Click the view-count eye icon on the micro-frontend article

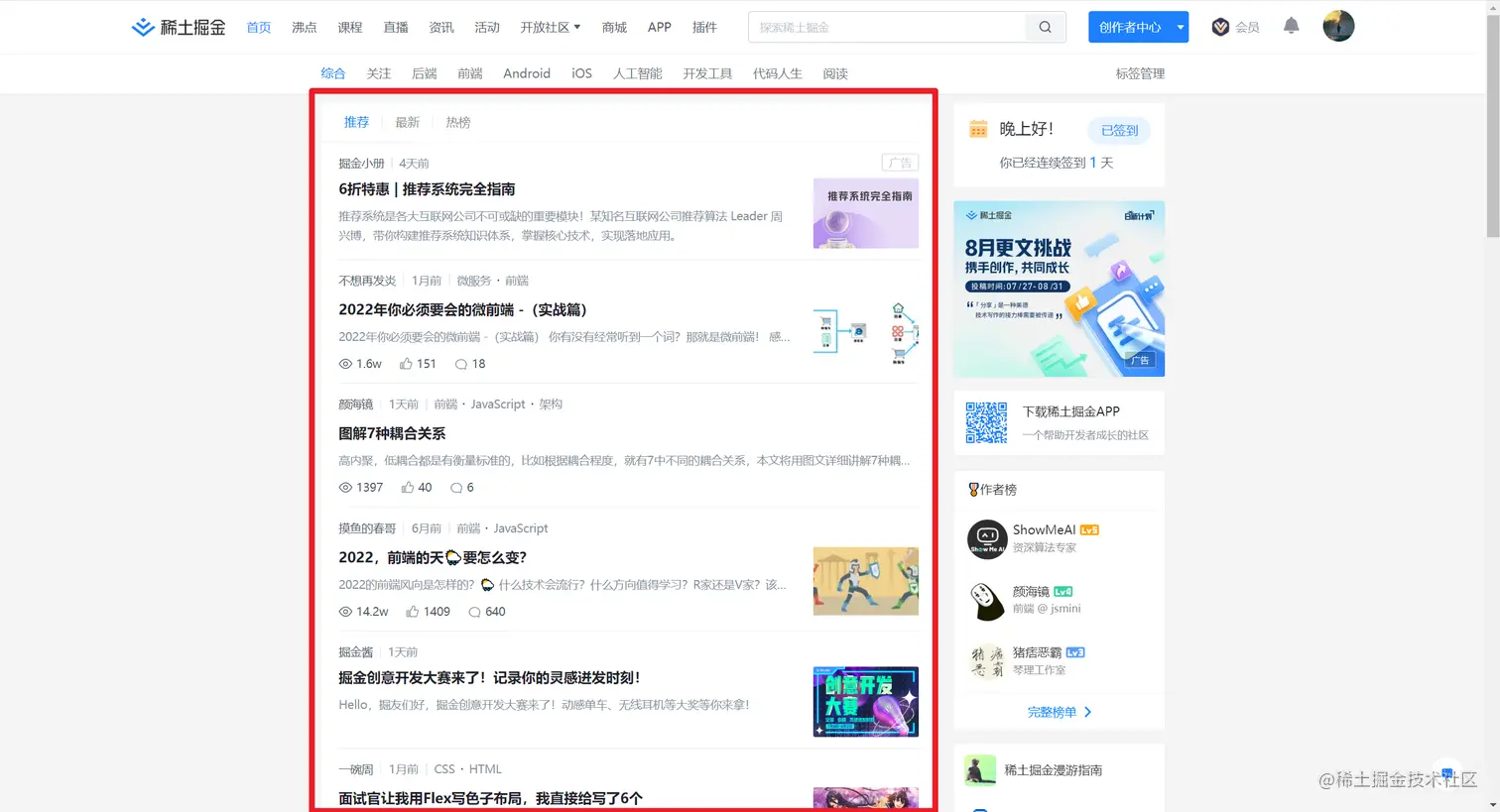tap(344, 364)
